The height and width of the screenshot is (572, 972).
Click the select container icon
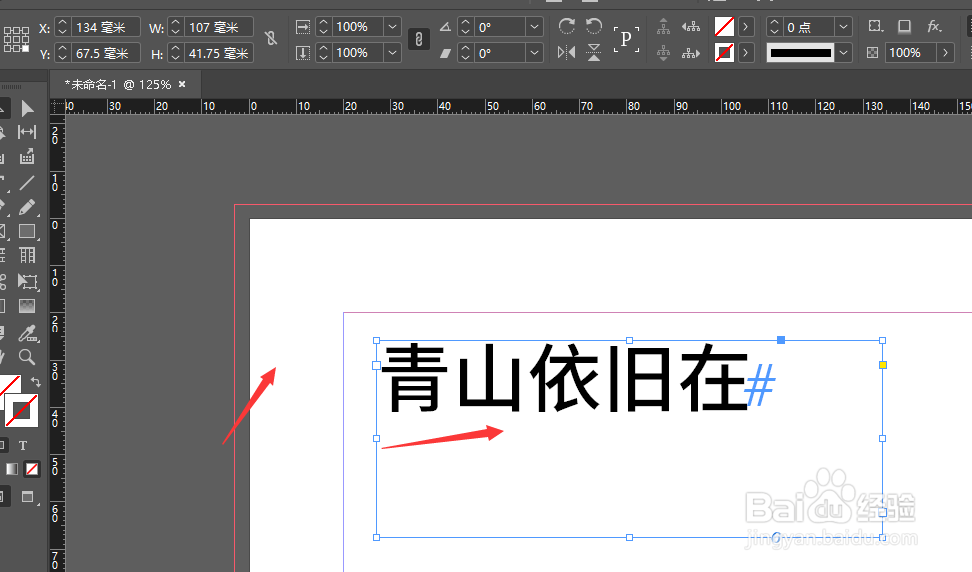(663, 27)
